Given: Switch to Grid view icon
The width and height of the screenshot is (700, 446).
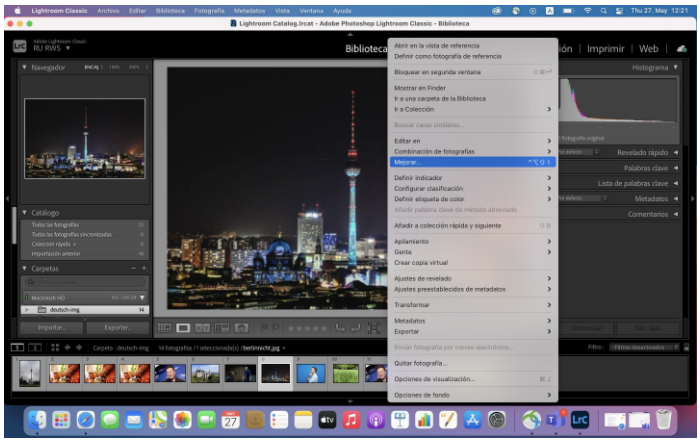Looking at the screenshot, I should pyautogui.click(x=164, y=328).
